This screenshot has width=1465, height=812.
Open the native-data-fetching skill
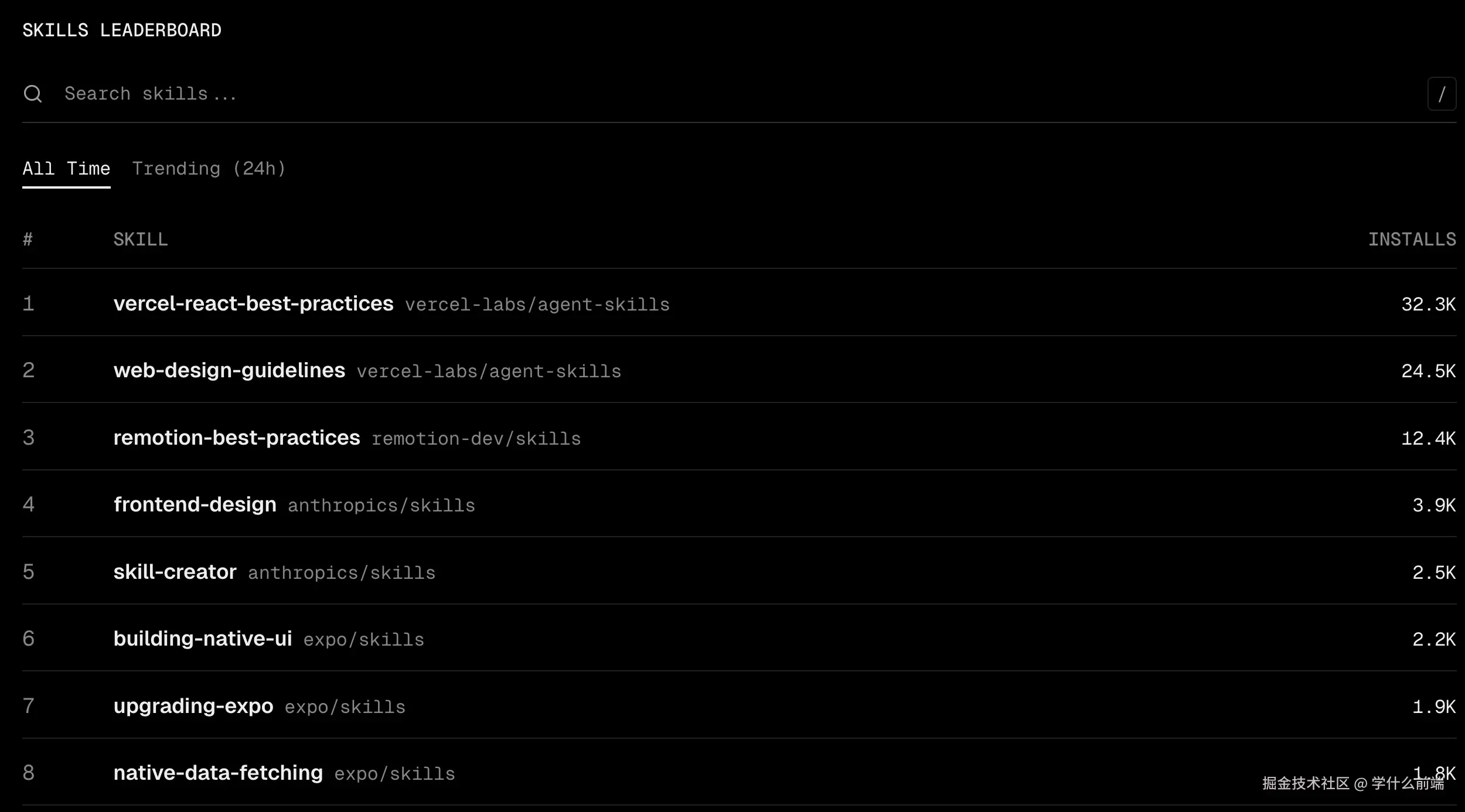click(218, 773)
